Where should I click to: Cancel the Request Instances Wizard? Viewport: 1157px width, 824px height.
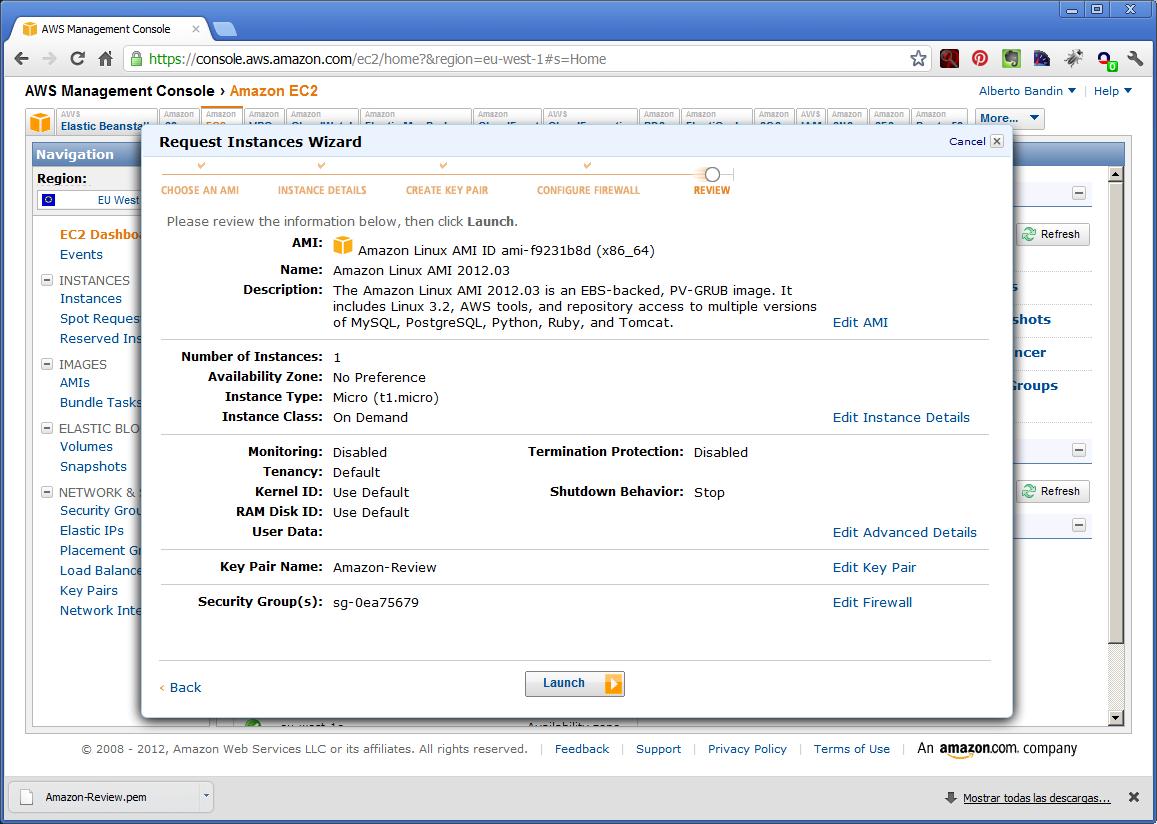point(975,142)
